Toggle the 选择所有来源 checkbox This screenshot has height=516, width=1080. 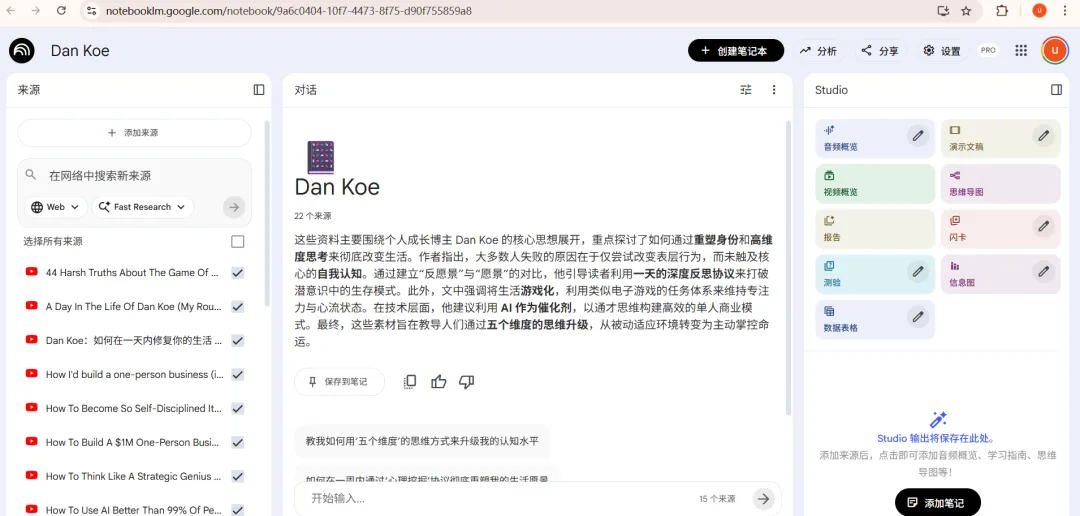click(238, 242)
